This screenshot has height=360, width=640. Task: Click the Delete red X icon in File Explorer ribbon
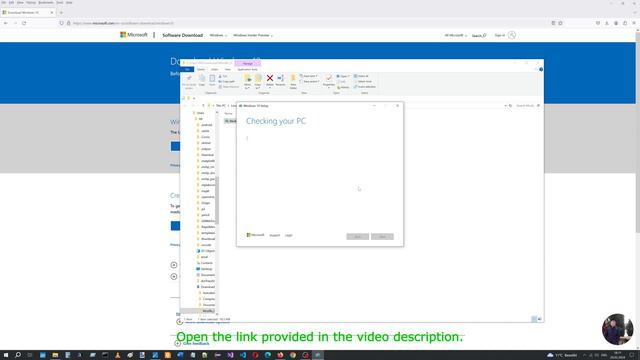(270, 78)
